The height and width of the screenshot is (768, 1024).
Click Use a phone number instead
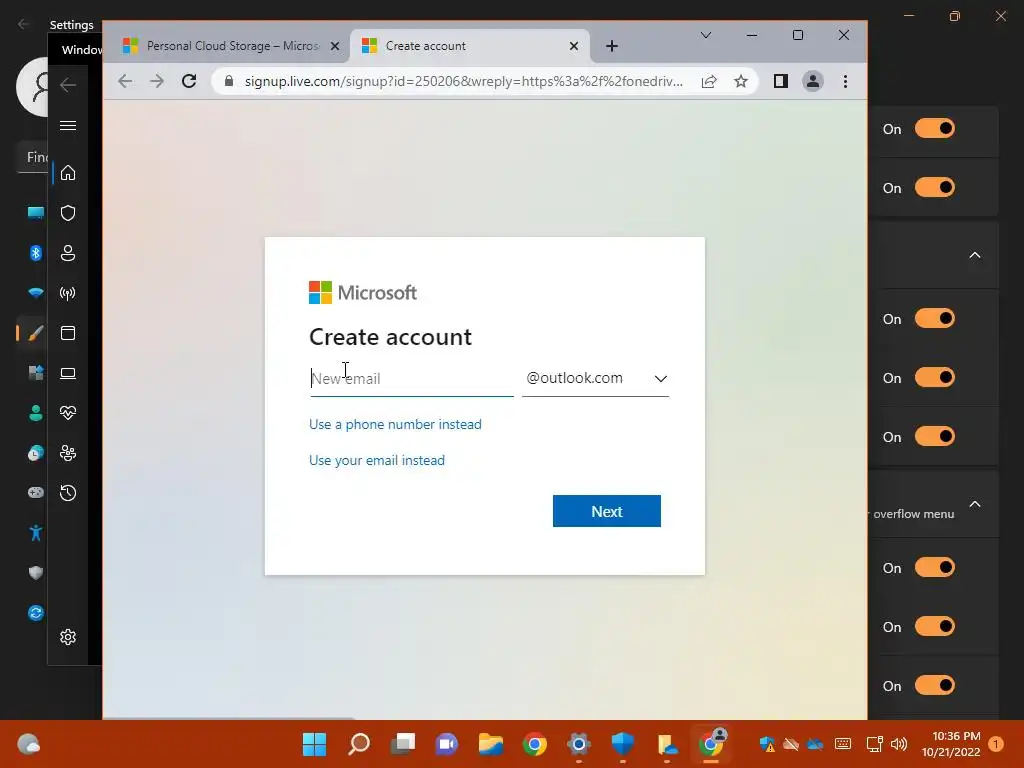[x=395, y=424]
